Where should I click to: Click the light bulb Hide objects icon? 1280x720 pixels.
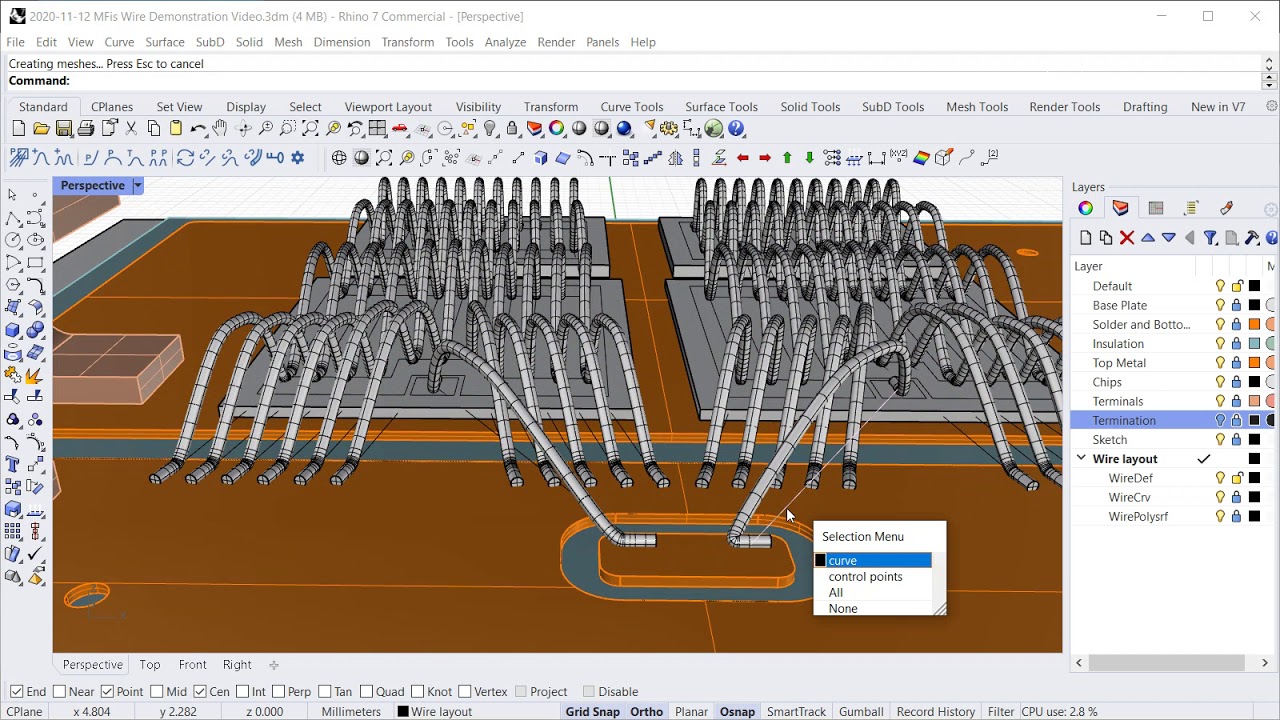tap(490, 129)
